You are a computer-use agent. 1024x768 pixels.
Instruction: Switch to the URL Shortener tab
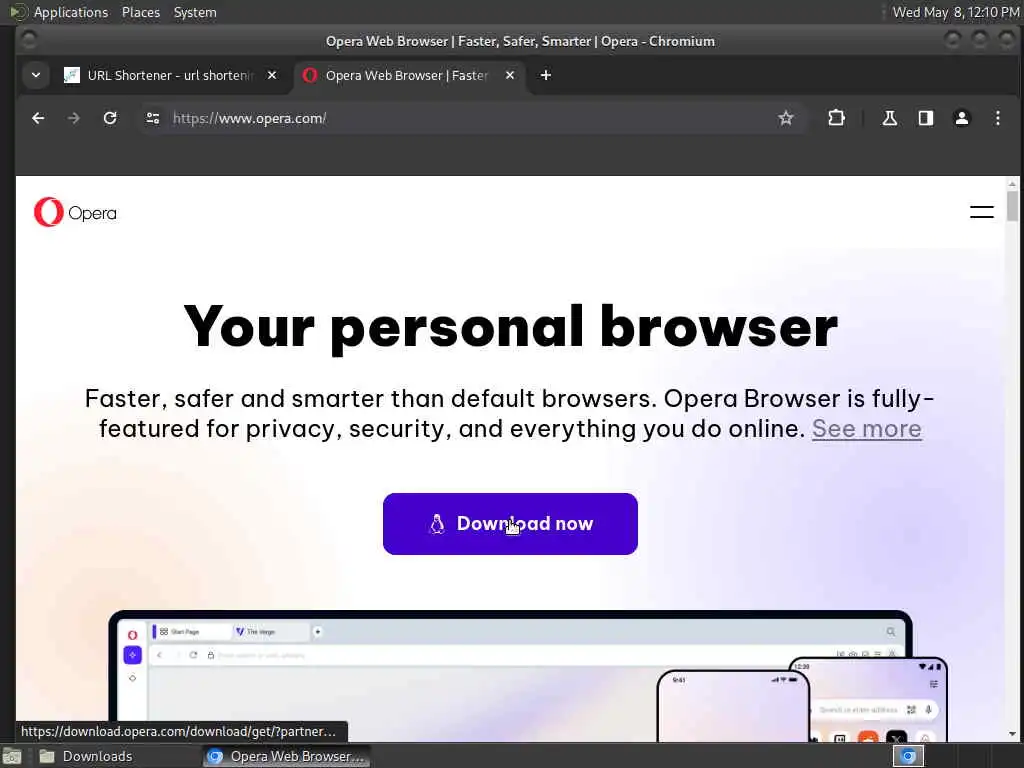point(170,75)
